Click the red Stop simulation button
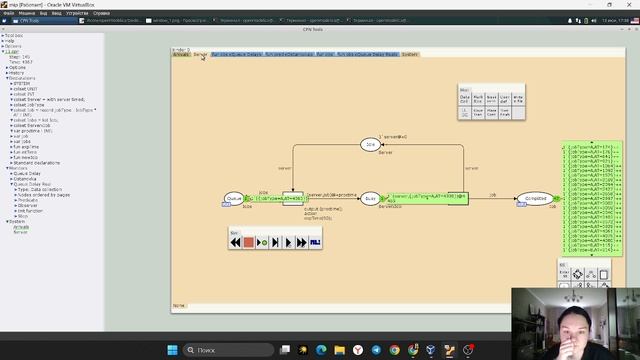 coord(248,242)
